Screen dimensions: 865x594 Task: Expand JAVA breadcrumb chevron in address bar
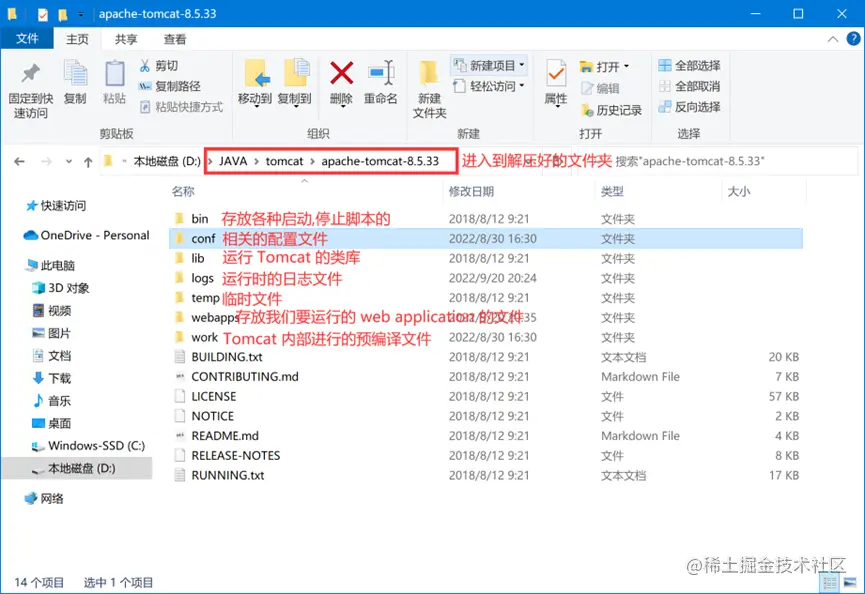pos(256,161)
